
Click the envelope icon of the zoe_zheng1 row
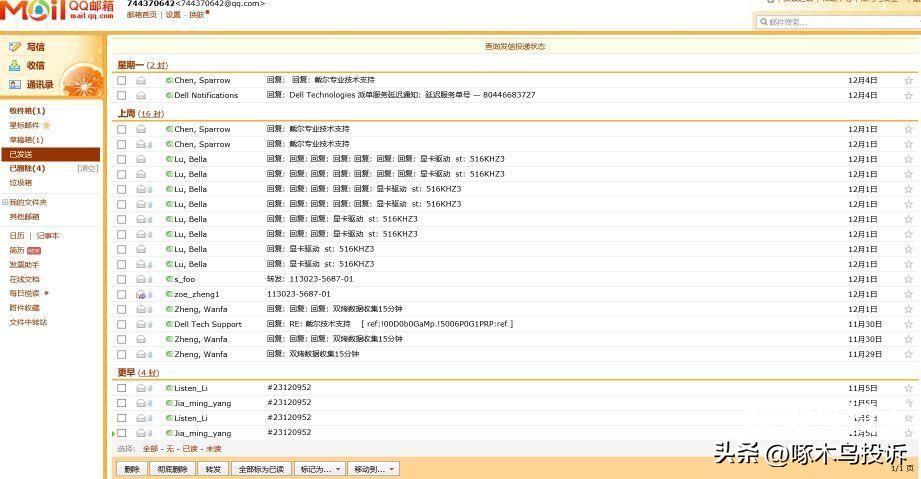pyautogui.click(x=141, y=294)
